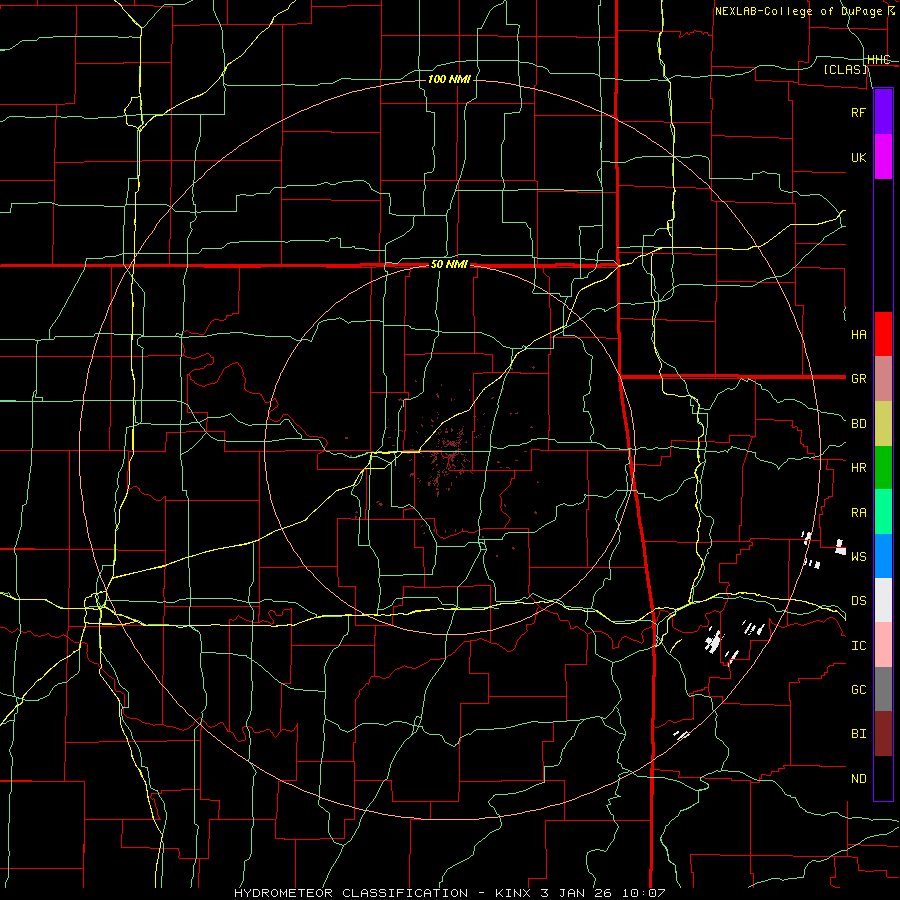Click the blue WS color swatch
Screen dimensions: 900x900
(883, 556)
